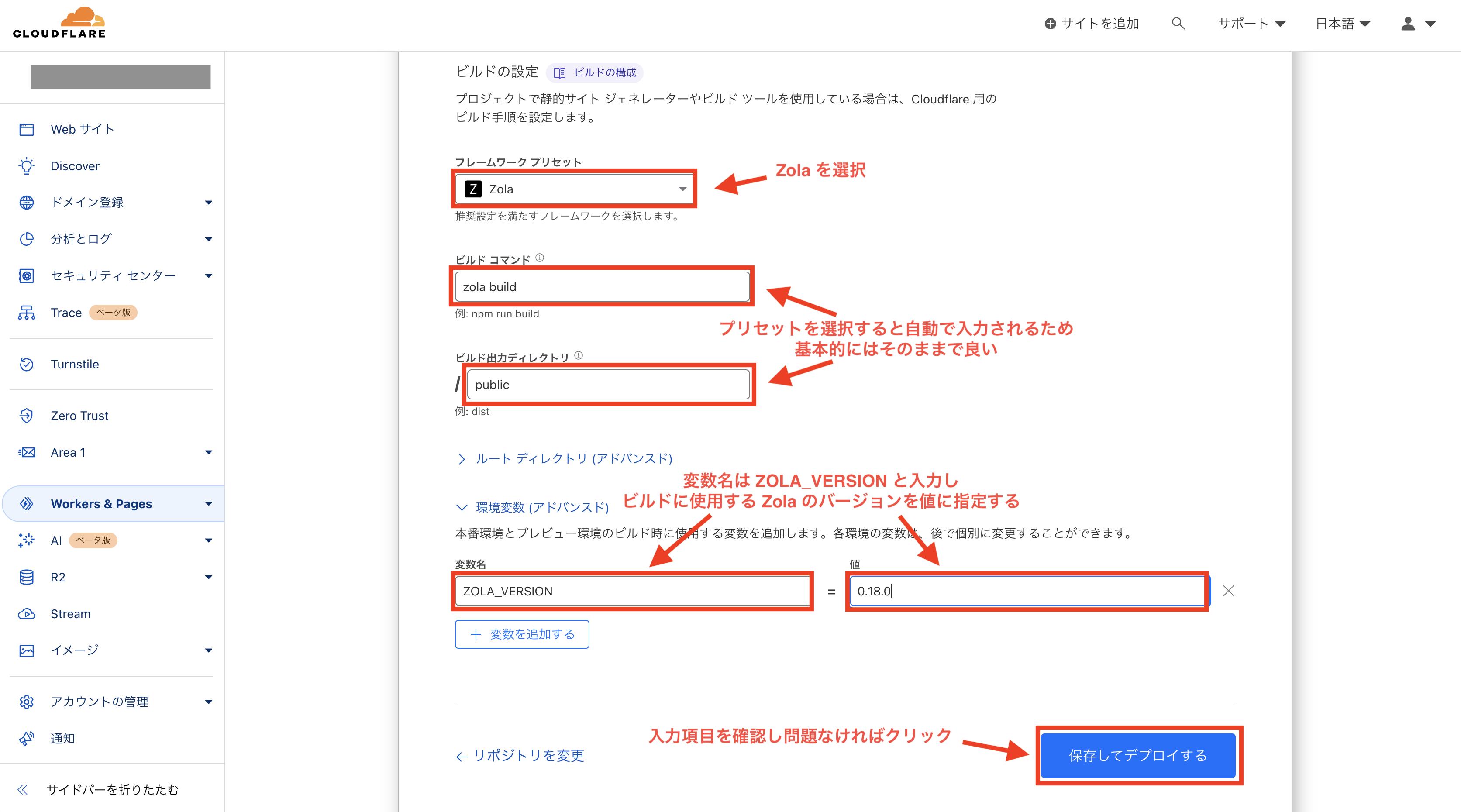Viewport: 1461px width, 812px height.
Task: Open the Web サイト sidebar item
Action: click(x=82, y=129)
